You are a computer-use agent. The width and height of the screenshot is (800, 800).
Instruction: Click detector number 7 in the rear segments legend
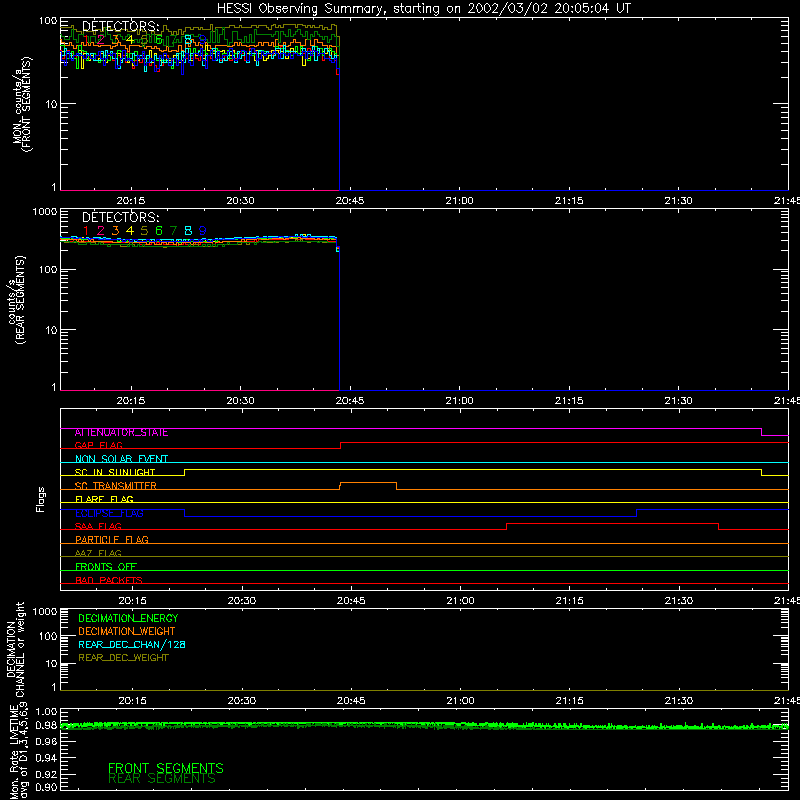pos(173,231)
